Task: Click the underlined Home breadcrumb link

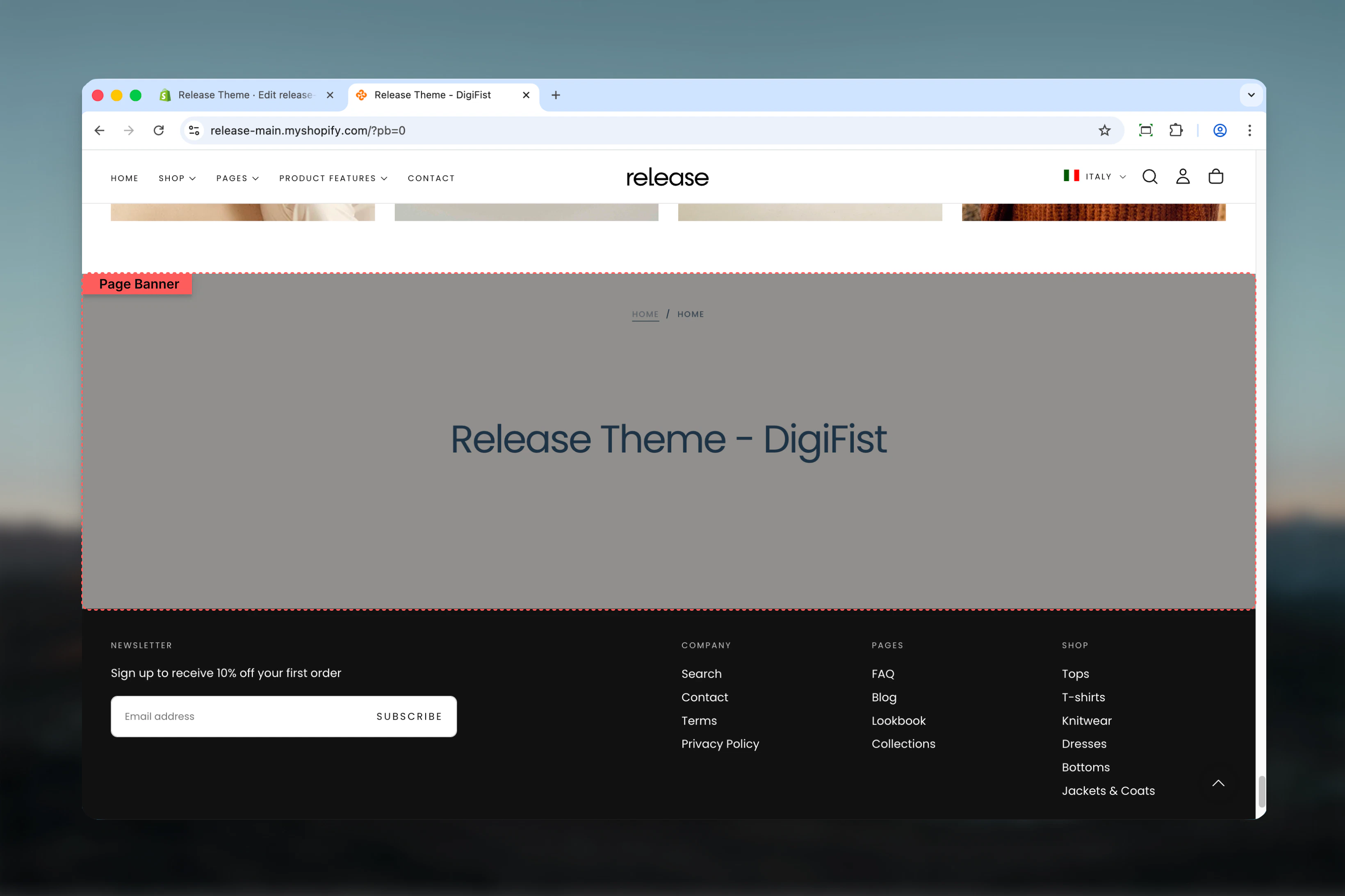Action: [645, 314]
